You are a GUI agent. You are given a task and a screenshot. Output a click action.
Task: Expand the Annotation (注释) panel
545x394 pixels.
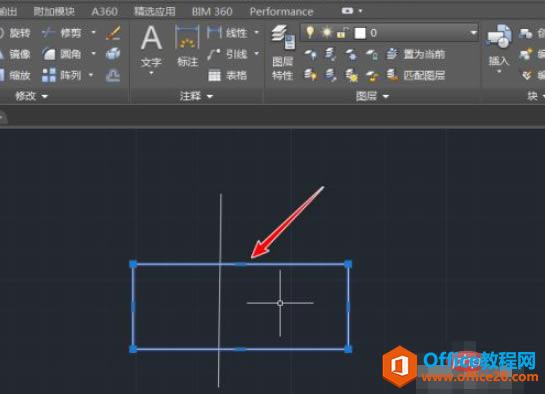pos(196,96)
